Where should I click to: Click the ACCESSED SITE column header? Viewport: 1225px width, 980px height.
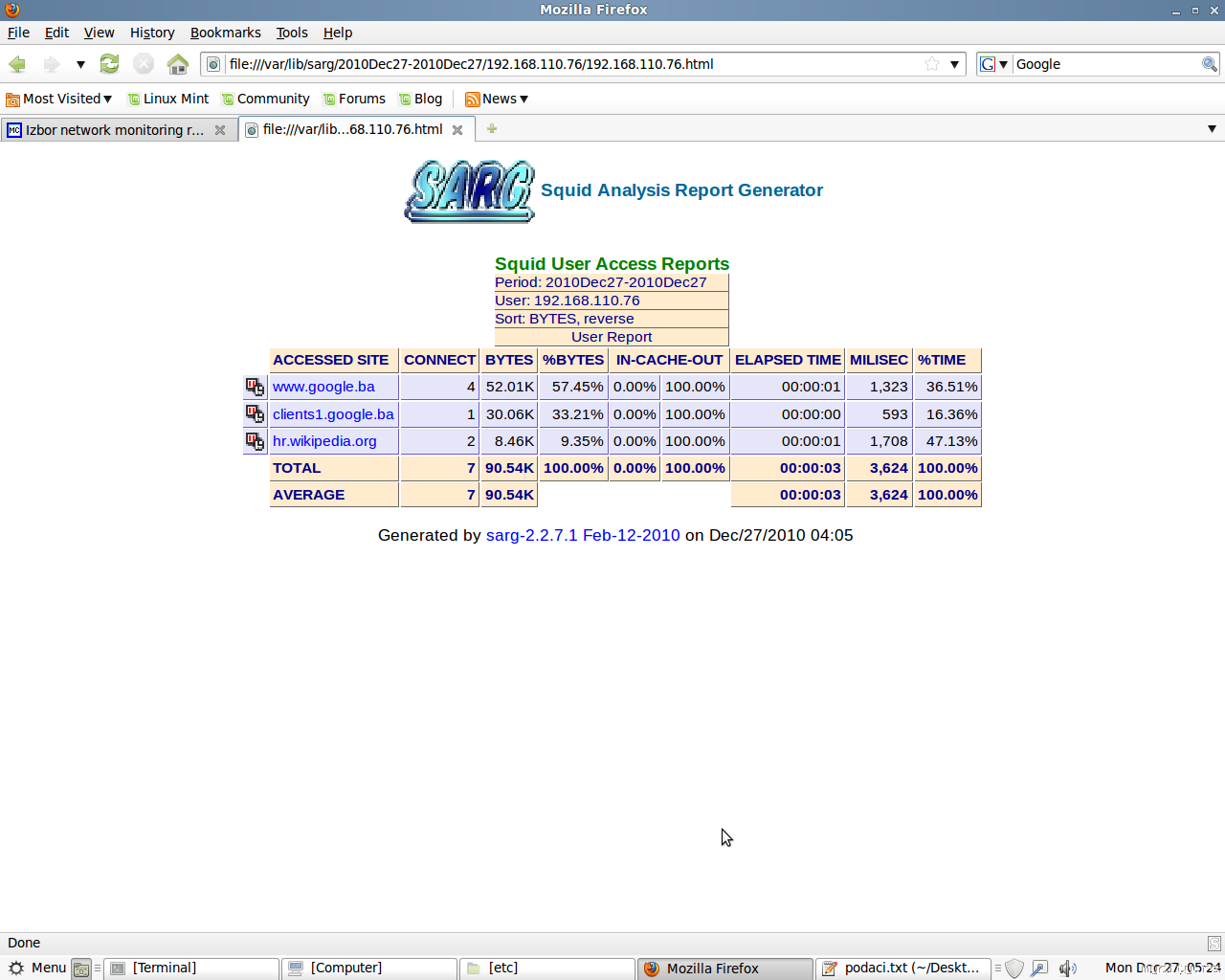pyautogui.click(x=334, y=360)
